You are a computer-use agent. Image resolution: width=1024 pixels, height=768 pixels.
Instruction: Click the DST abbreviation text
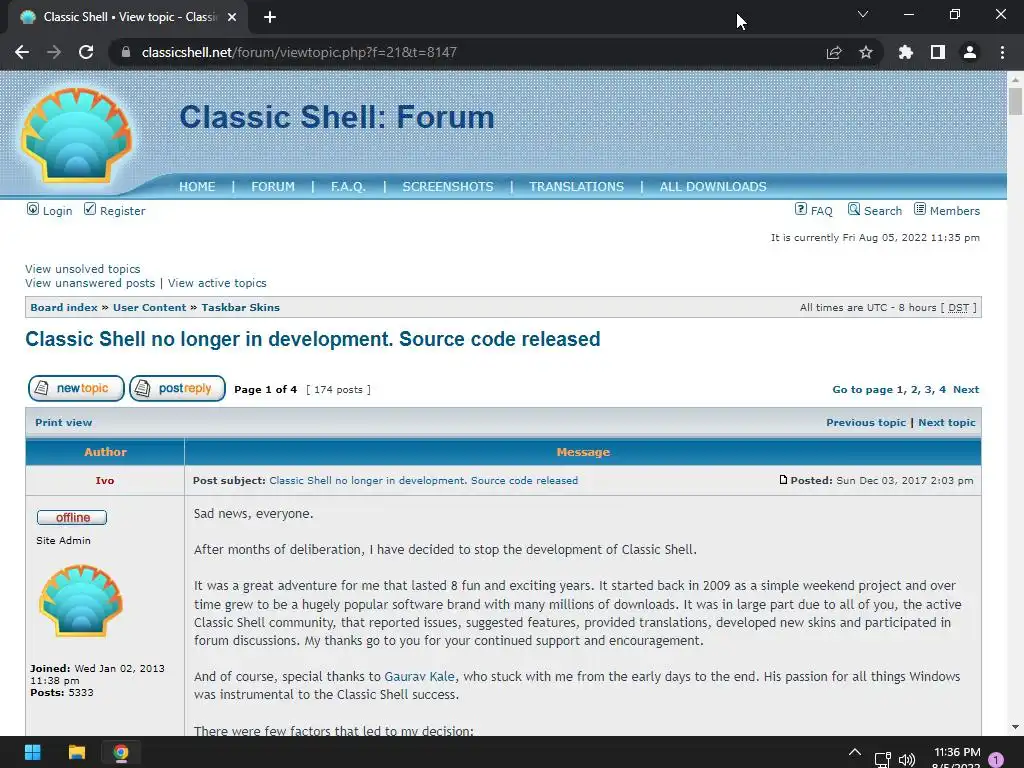pos(958,308)
